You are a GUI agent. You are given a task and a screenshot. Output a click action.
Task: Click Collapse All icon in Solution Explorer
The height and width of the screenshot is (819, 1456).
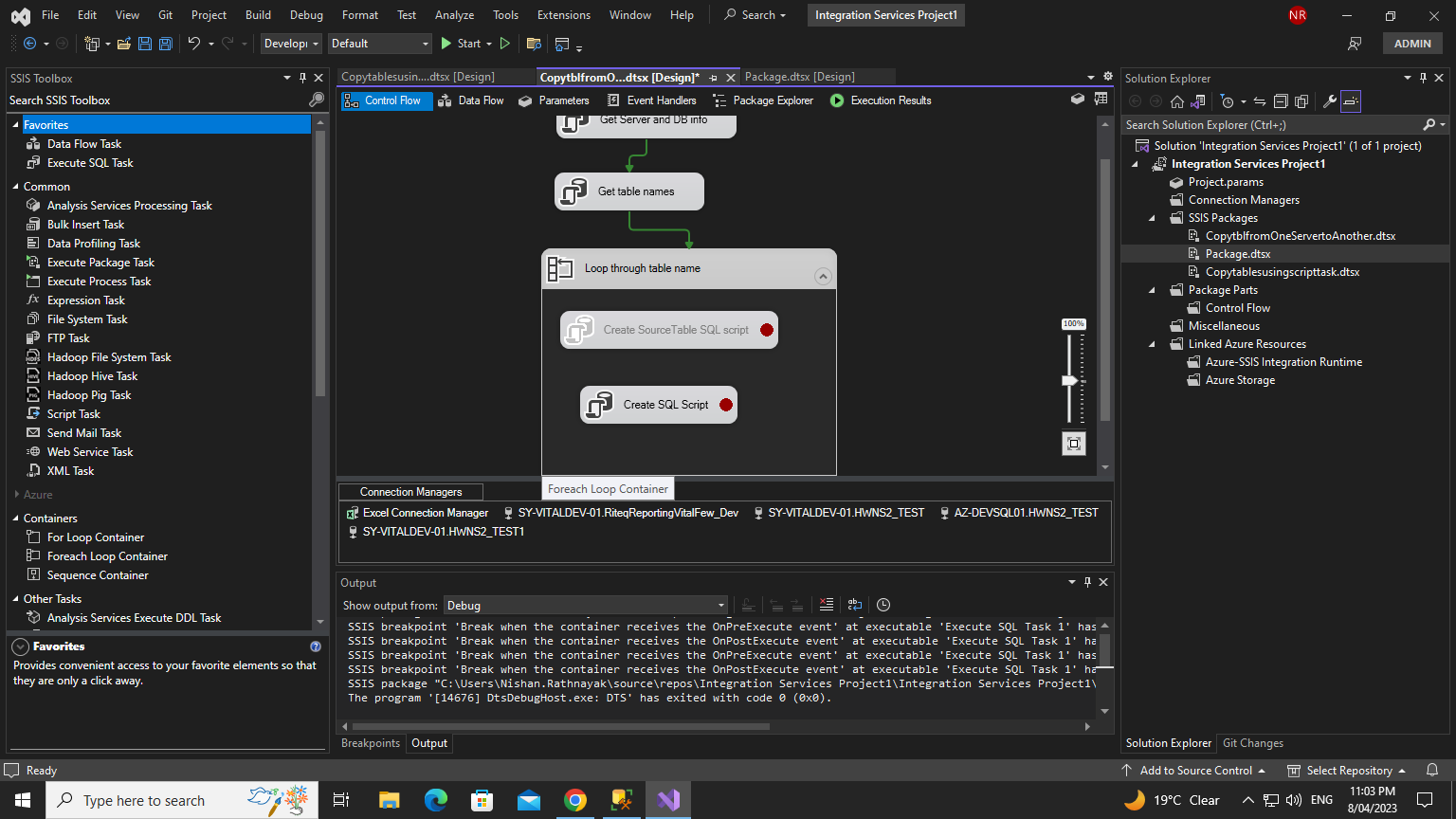click(1281, 101)
